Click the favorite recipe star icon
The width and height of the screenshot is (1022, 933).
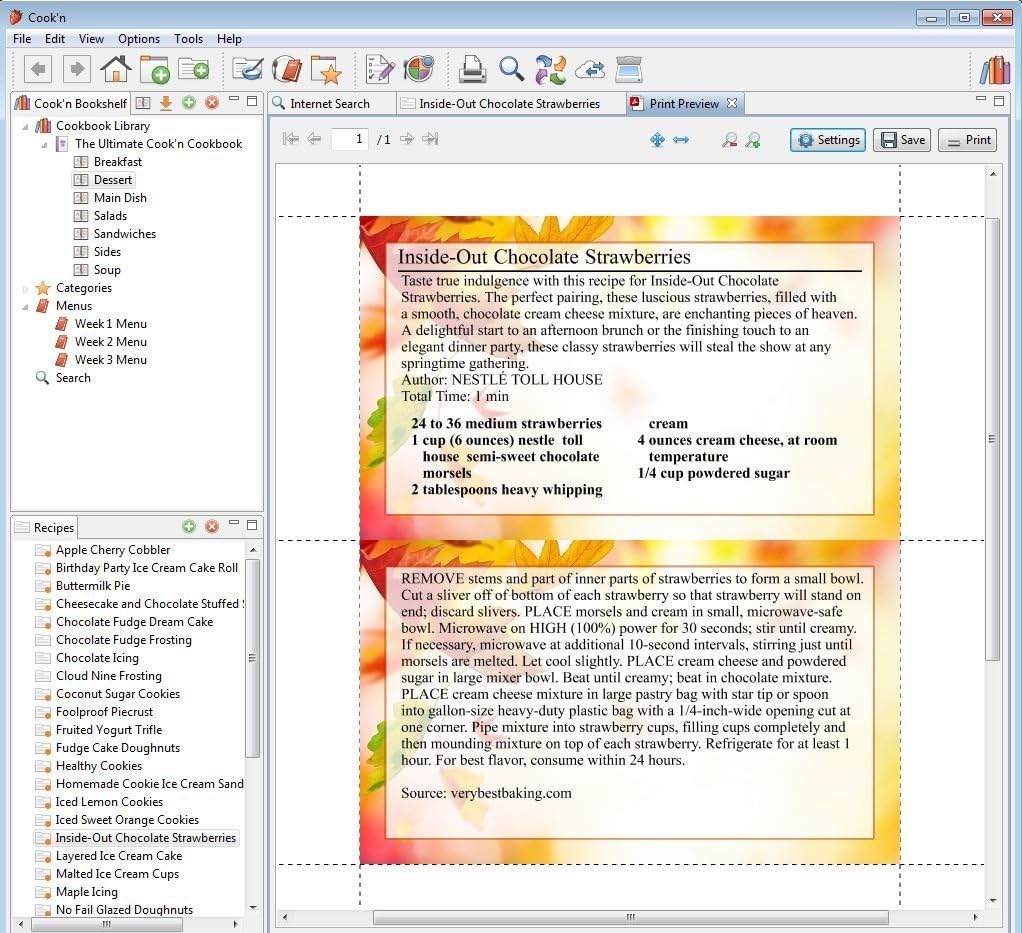(327, 69)
